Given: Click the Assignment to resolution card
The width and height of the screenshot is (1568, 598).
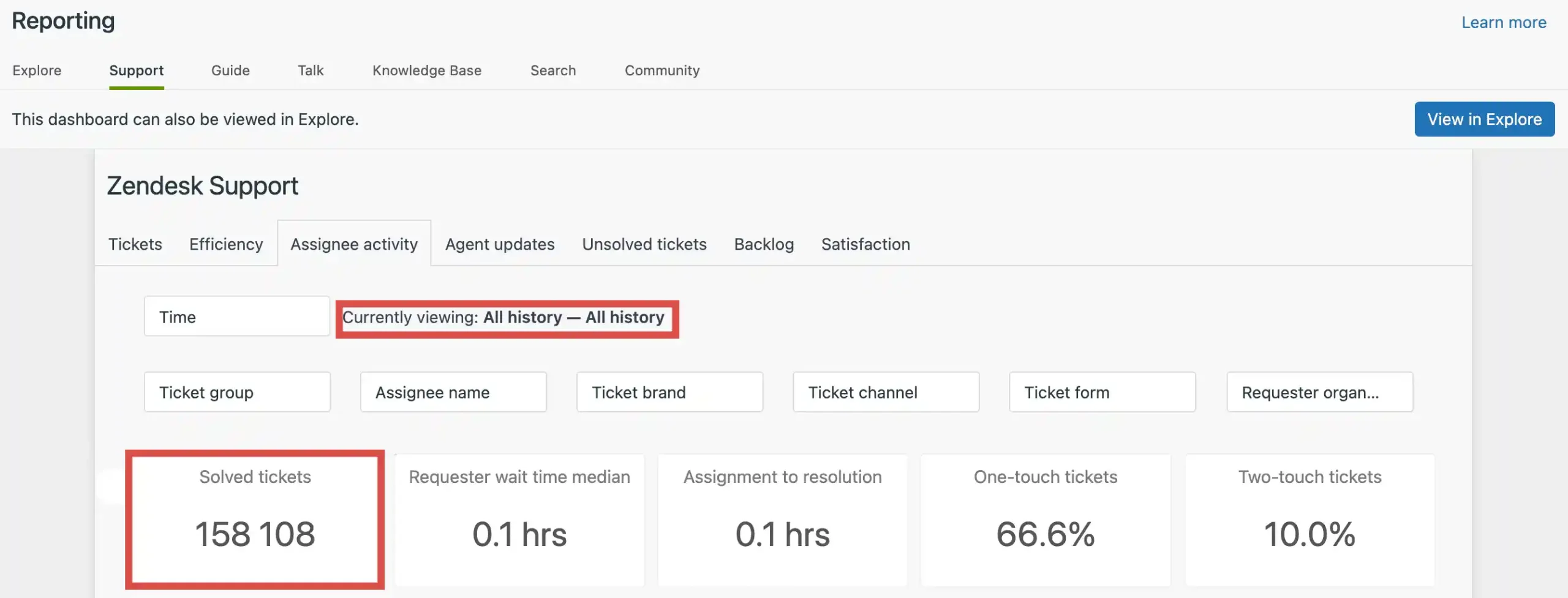Looking at the screenshot, I should click(782, 520).
